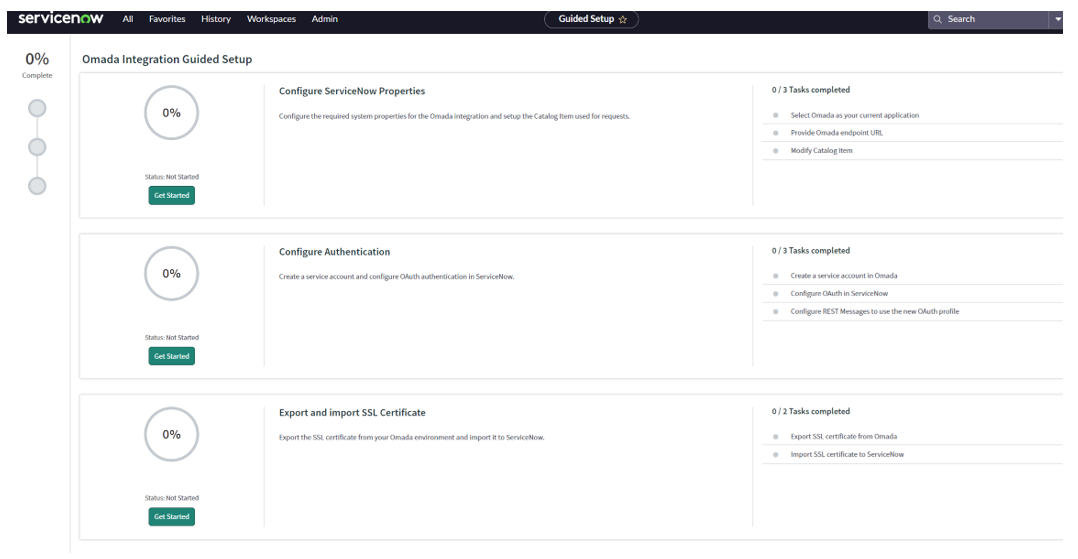Toggle the Guided Setup favorite star
Viewport: 1078px width, 559px height.
click(623, 19)
